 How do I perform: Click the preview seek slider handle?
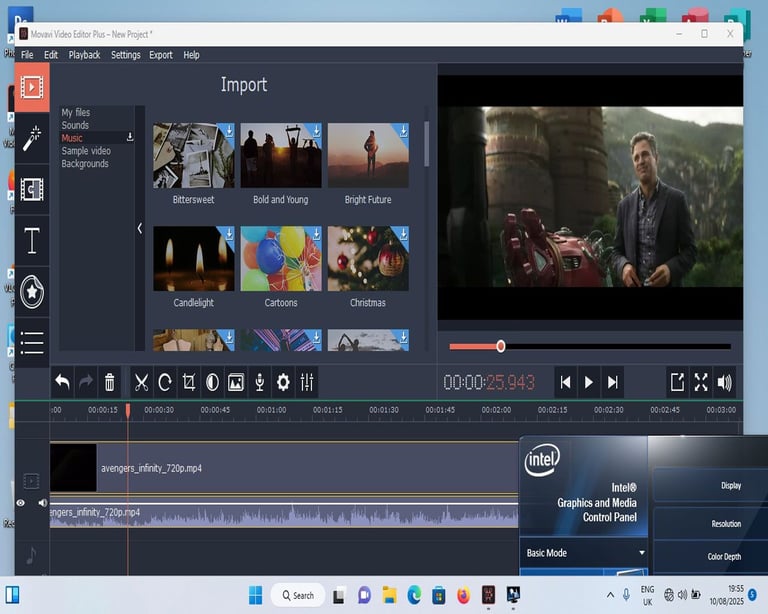(x=501, y=347)
